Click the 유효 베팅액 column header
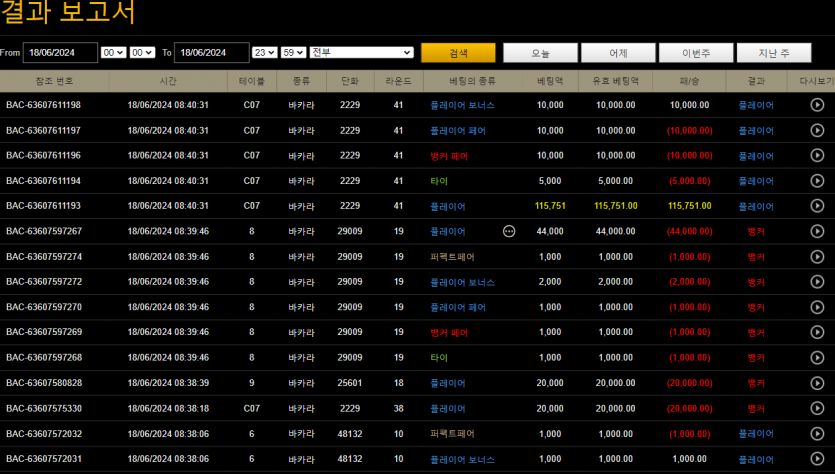 (x=615, y=81)
